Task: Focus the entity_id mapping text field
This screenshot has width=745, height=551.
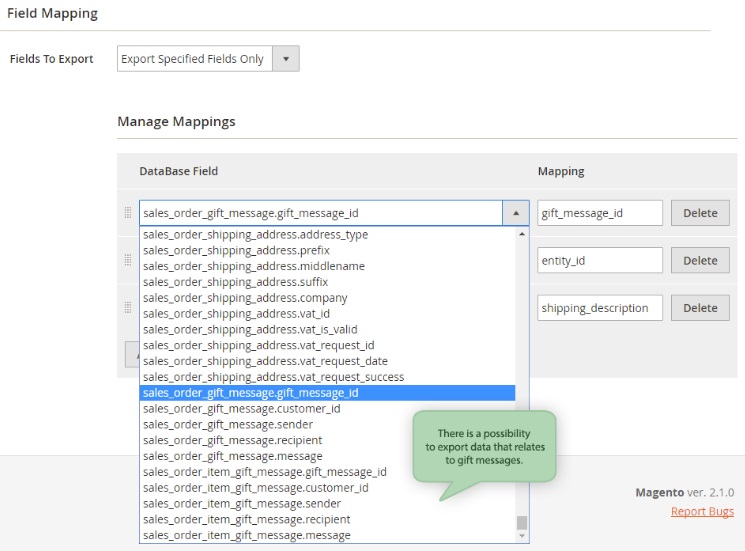Action: pyautogui.click(x=599, y=261)
